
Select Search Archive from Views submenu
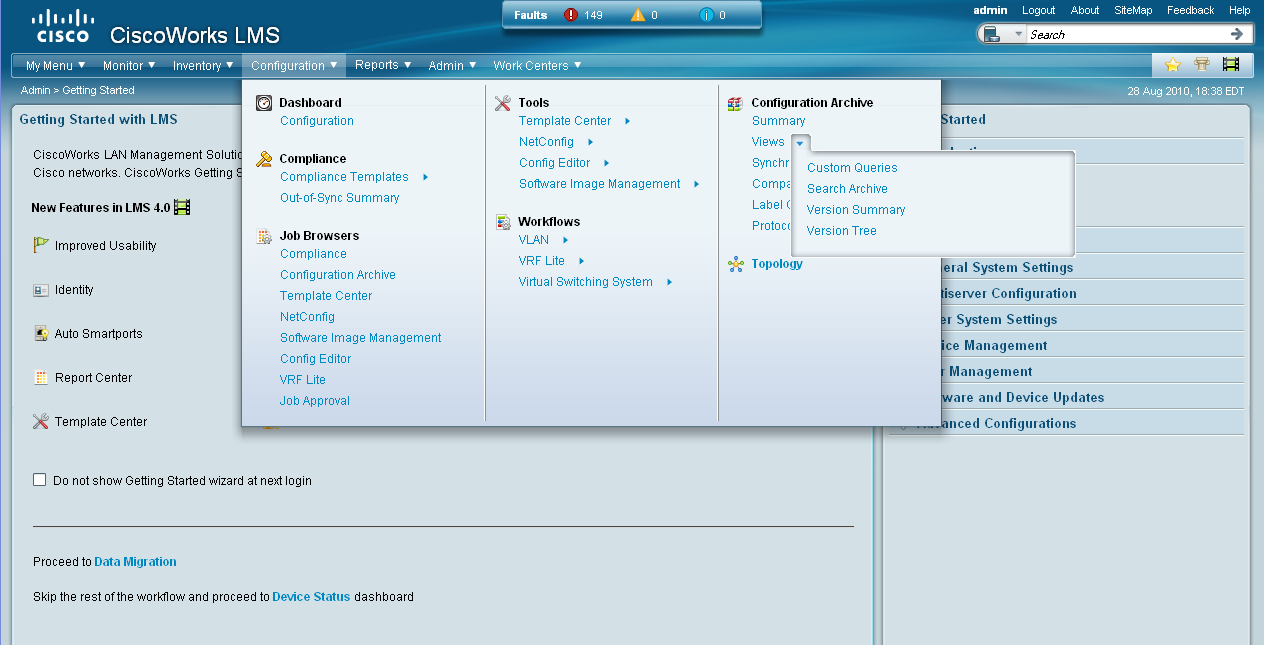847,189
